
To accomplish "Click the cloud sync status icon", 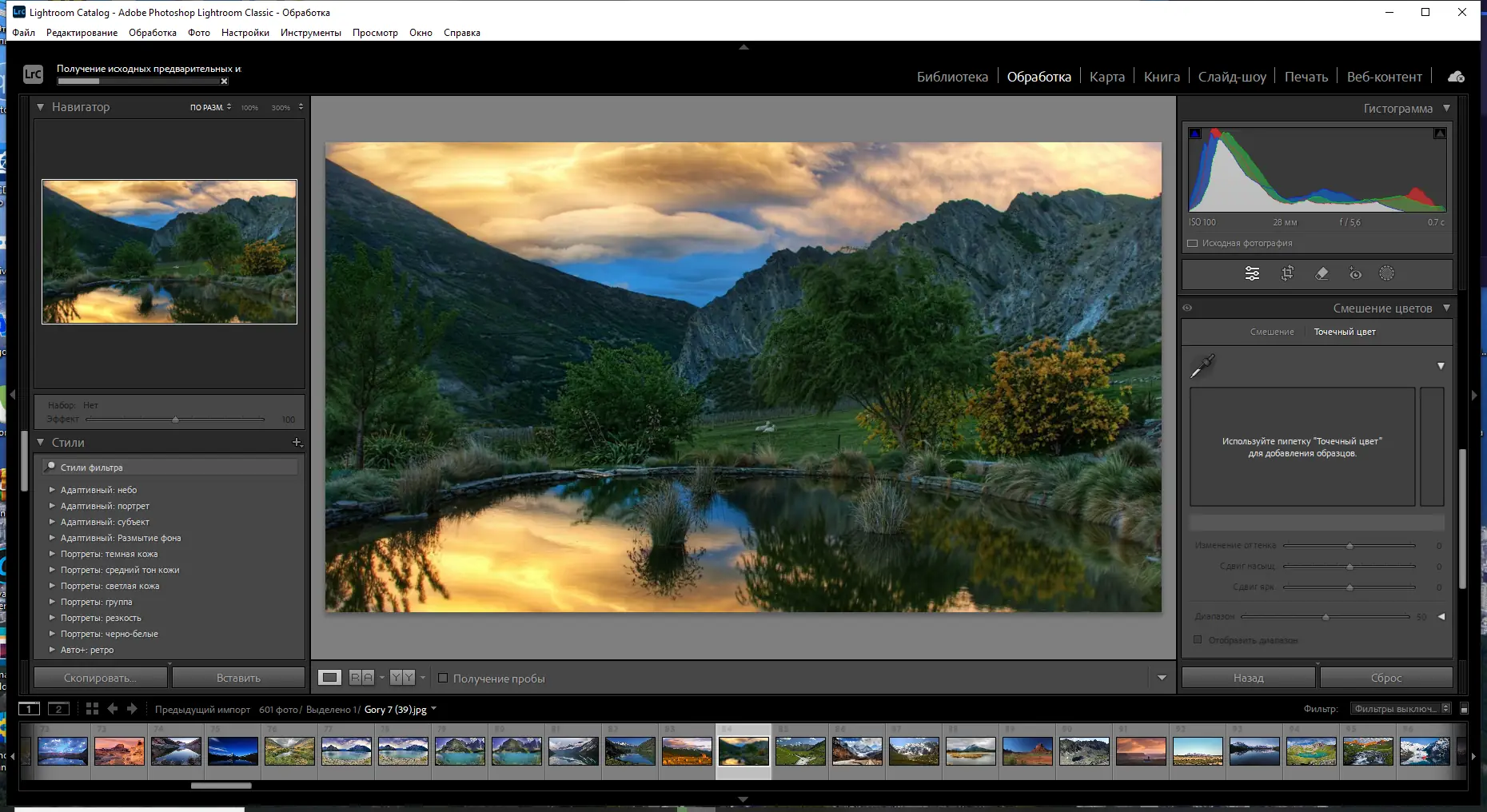I will tap(1456, 77).
